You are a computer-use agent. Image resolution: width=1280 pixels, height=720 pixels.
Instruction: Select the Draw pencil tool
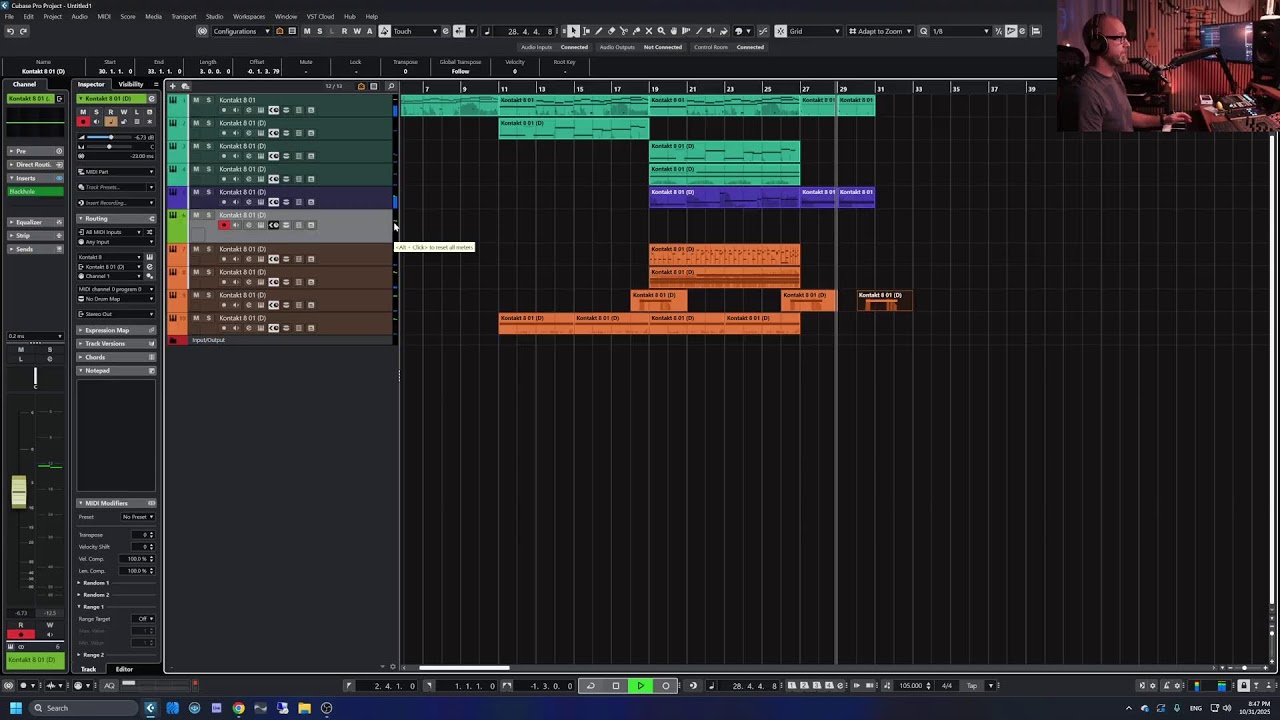(599, 31)
